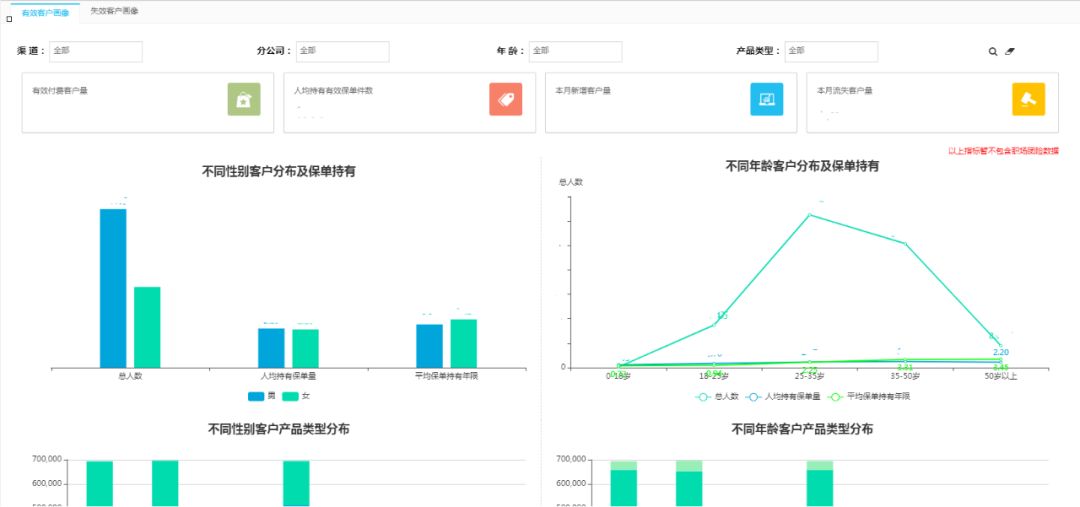Toggle the 男 series in gender chart legend
The image size is (1080, 507).
click(x=262, y=396)
